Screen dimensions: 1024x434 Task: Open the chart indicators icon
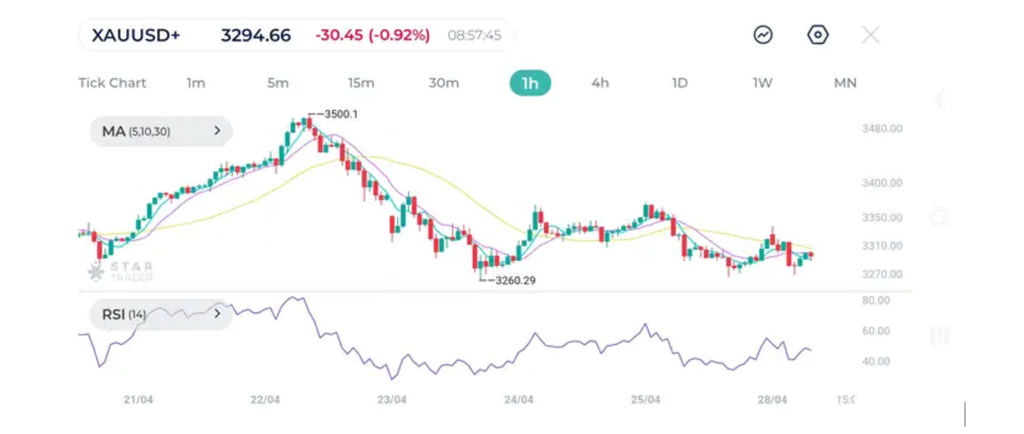click(763, 35)
